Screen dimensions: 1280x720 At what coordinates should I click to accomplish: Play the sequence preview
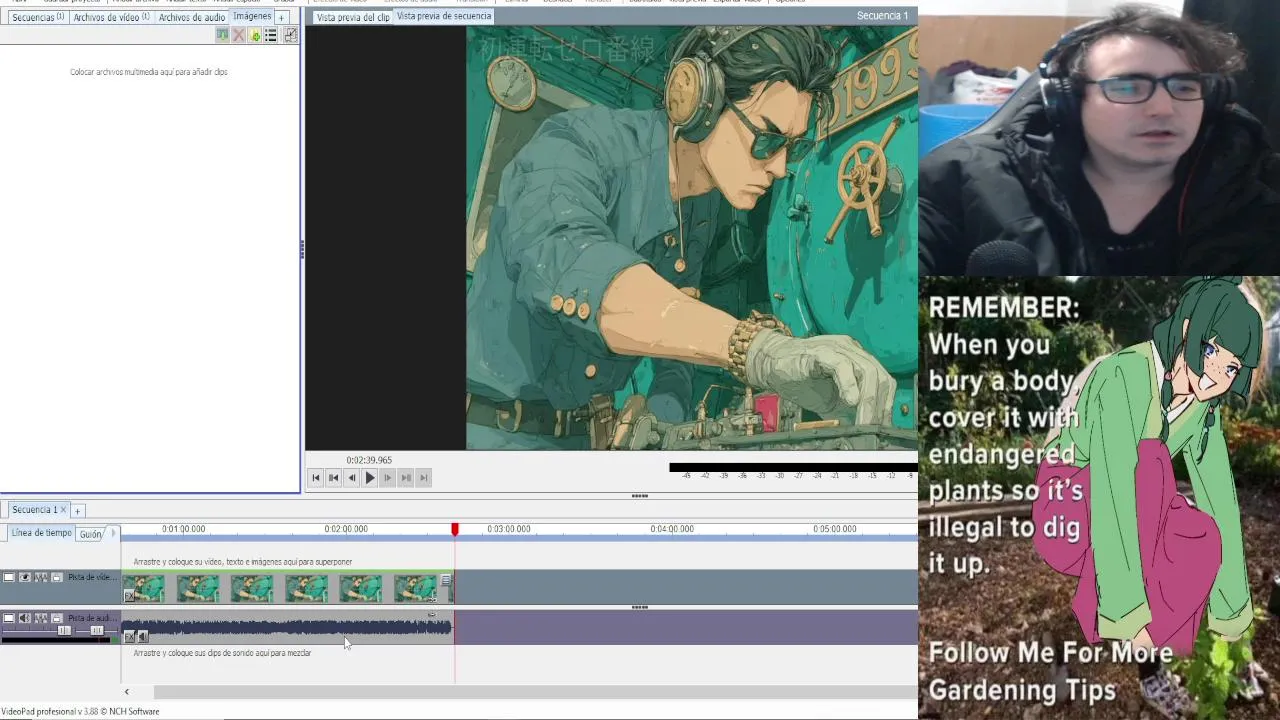point(370,478)
